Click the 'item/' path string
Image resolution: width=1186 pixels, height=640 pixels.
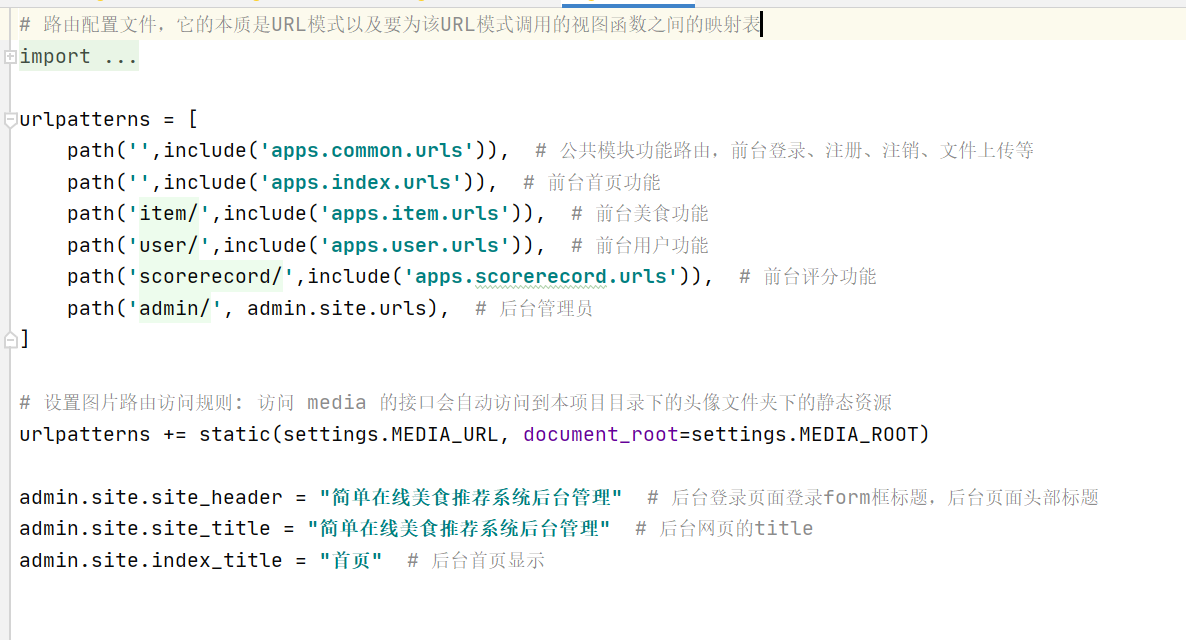169,213
